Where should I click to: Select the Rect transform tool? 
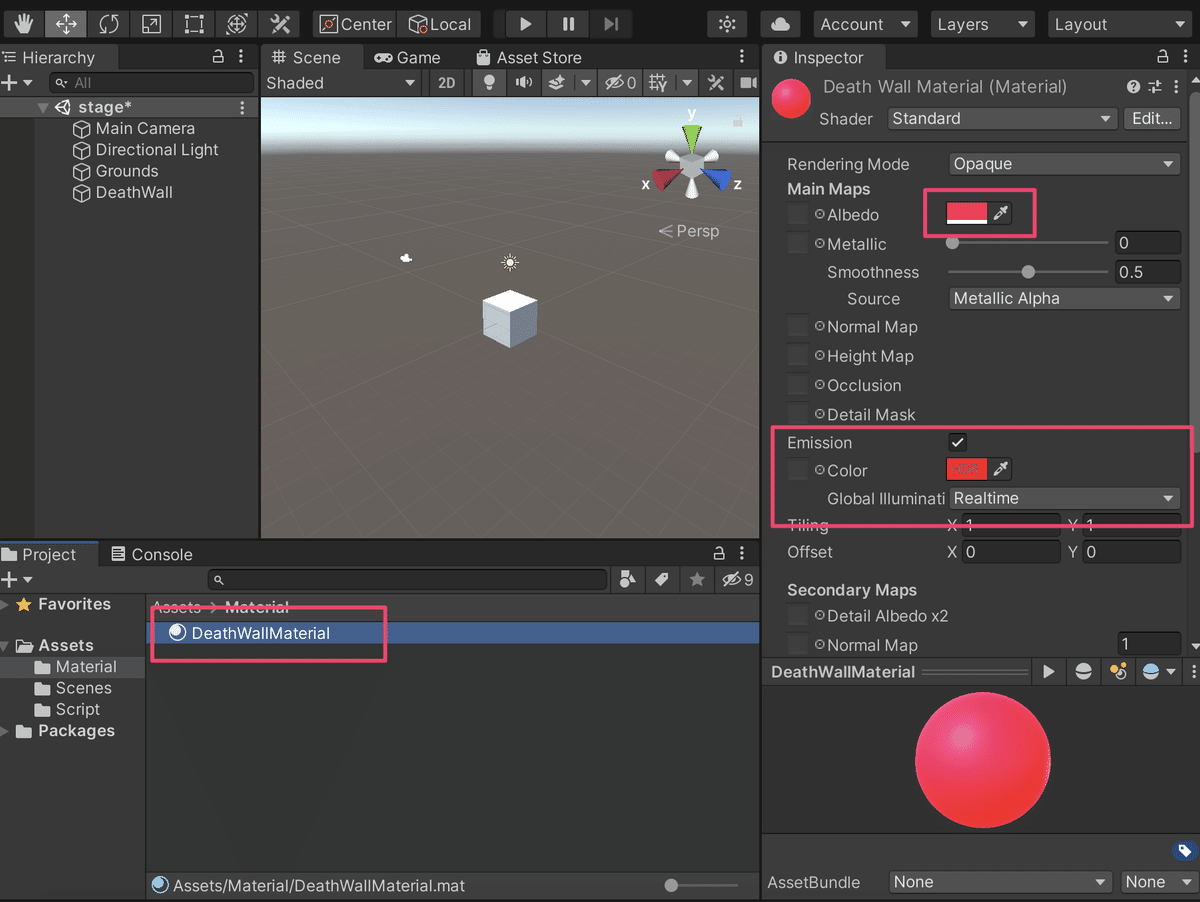[194, 24]
